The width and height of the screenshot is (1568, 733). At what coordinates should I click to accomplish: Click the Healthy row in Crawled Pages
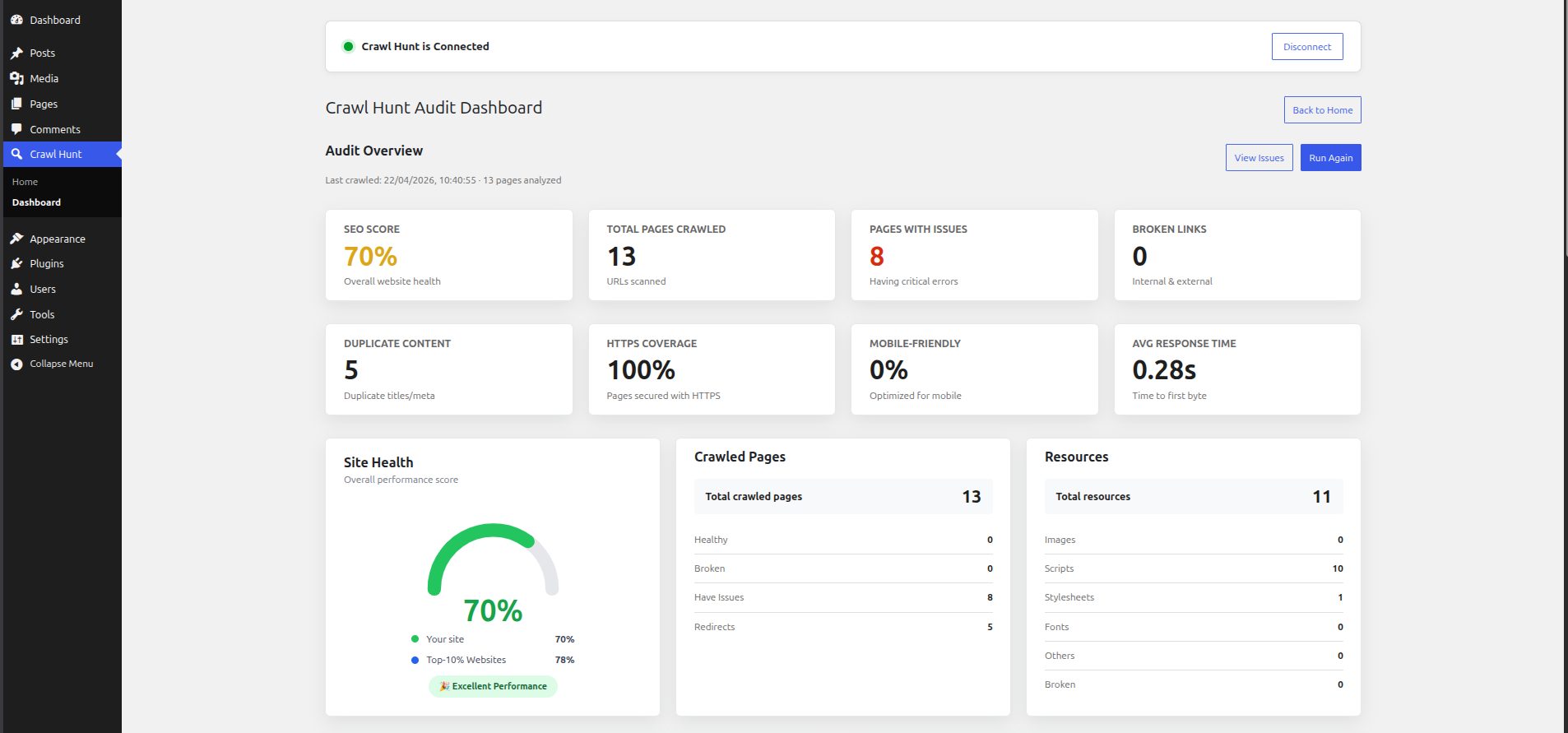(843, 540)
